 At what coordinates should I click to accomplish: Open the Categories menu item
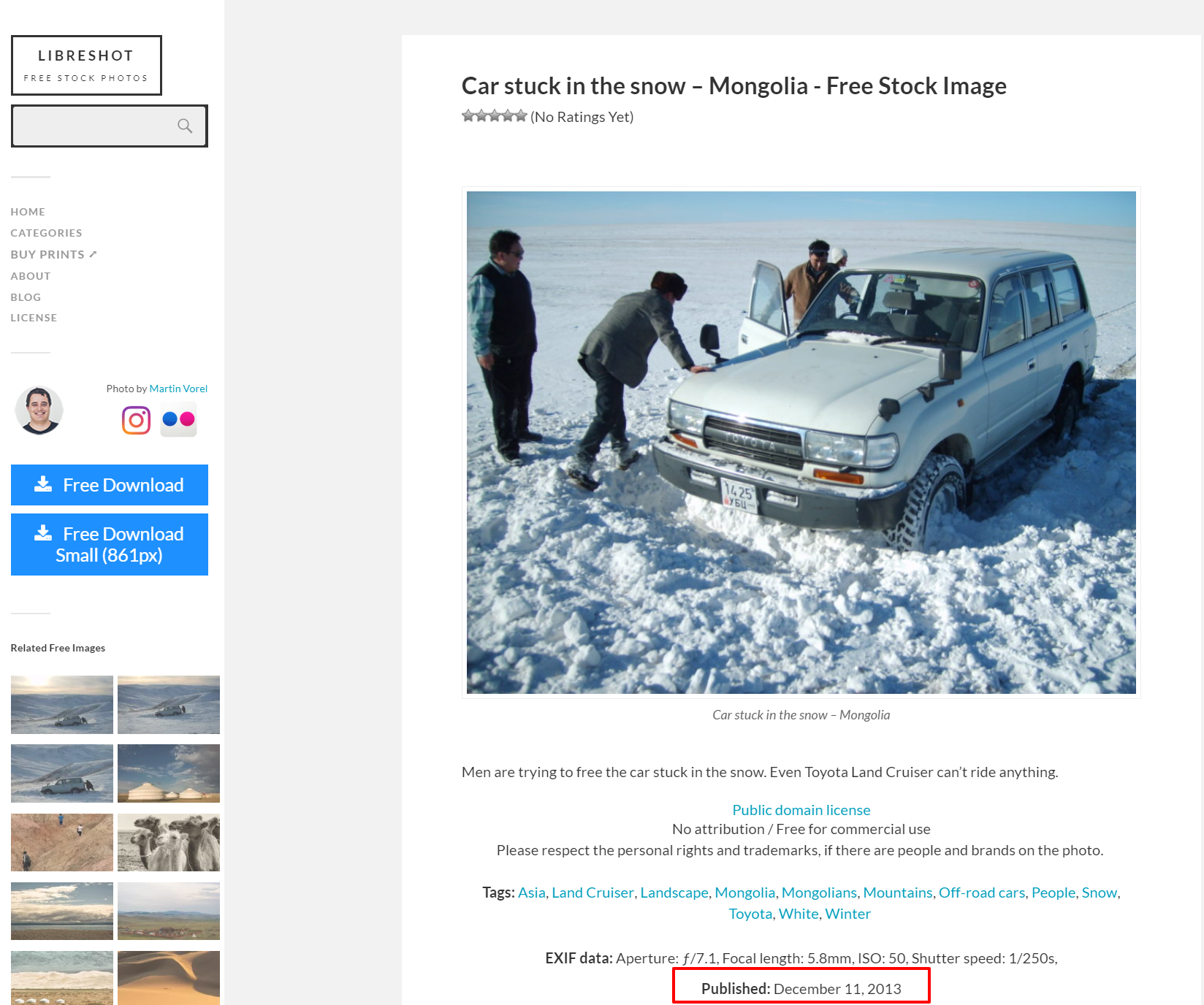click(46, 233)
